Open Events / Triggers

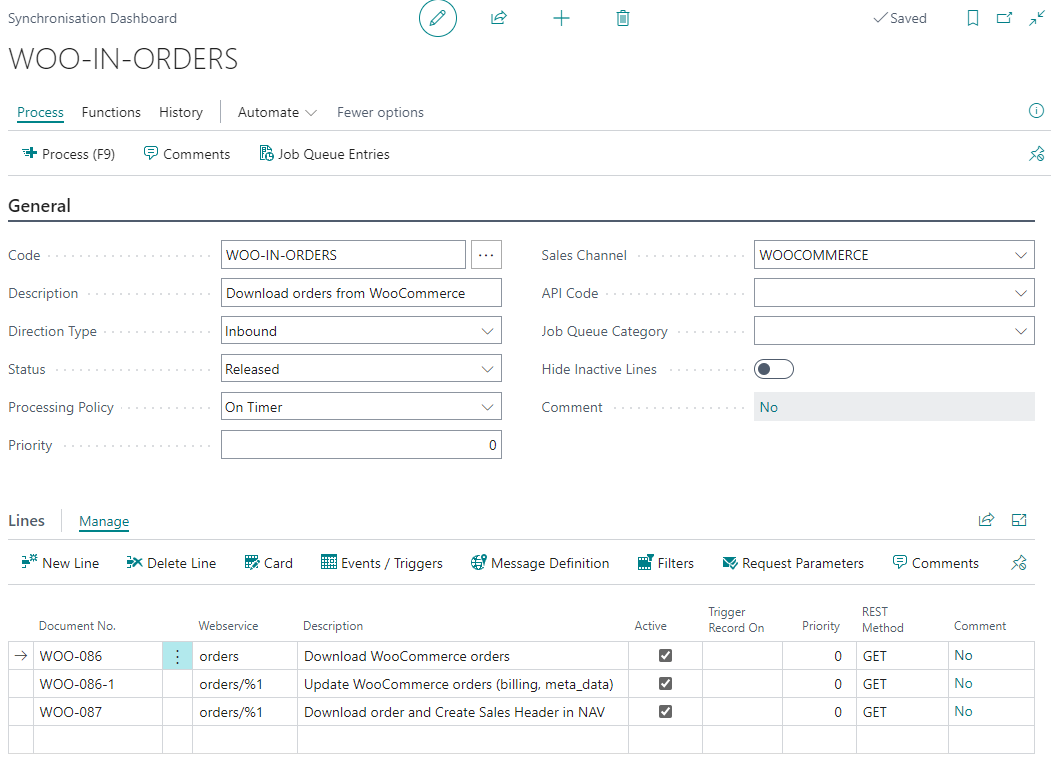(x=381, y=563)
